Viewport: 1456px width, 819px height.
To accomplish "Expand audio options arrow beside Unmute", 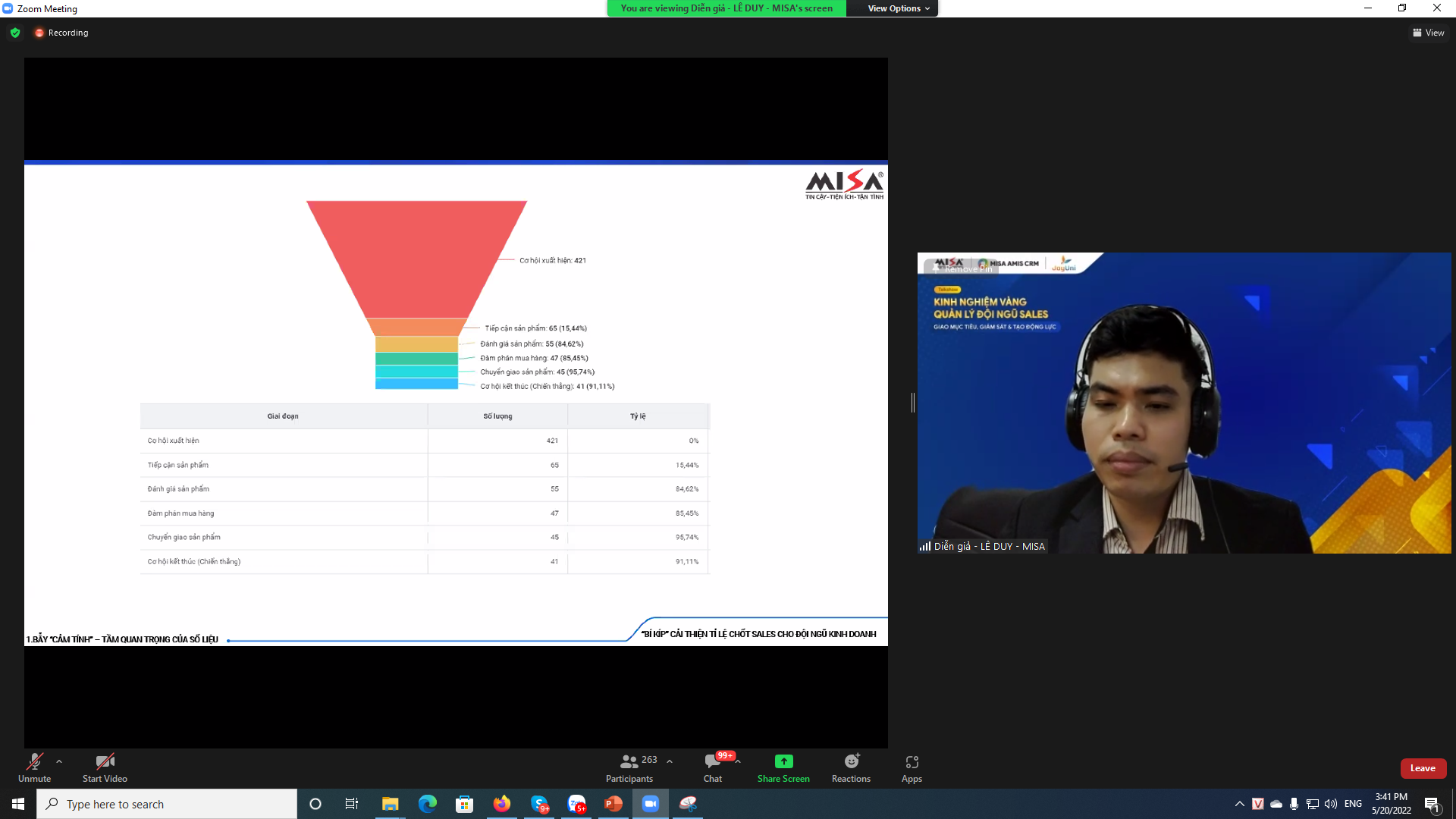I will click(x=59, y=761).
